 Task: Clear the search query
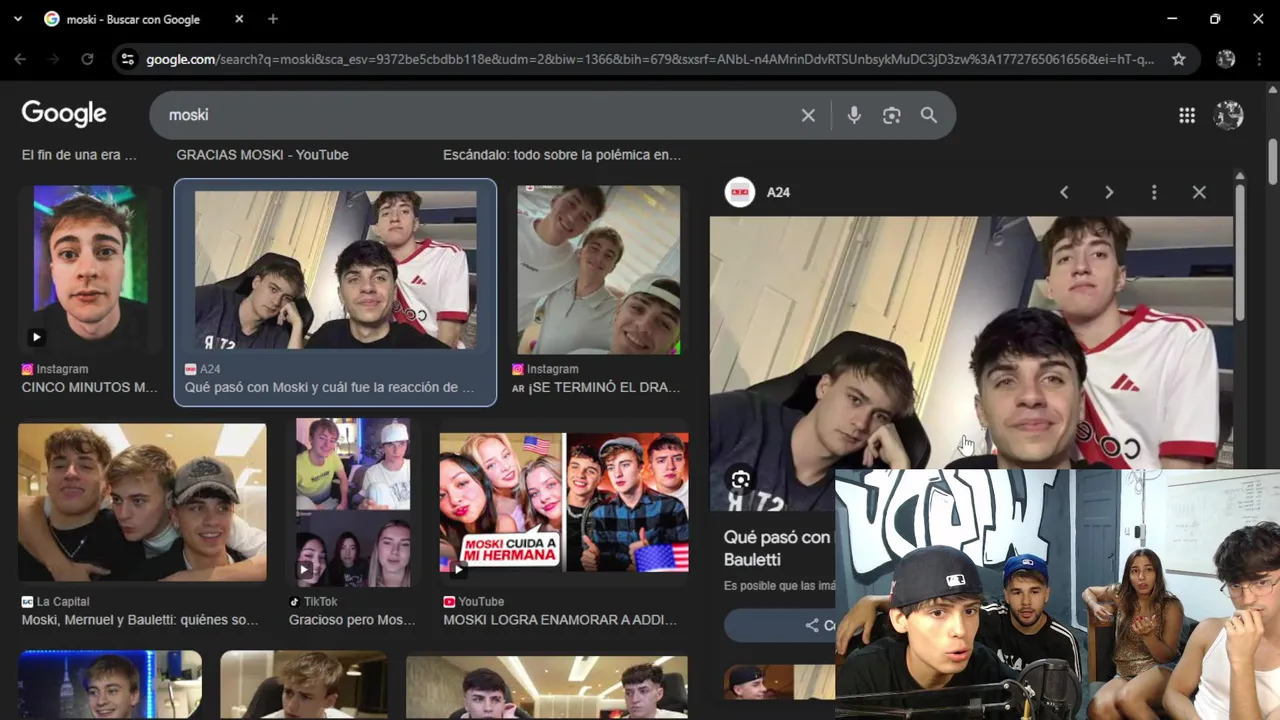[808, 115]
